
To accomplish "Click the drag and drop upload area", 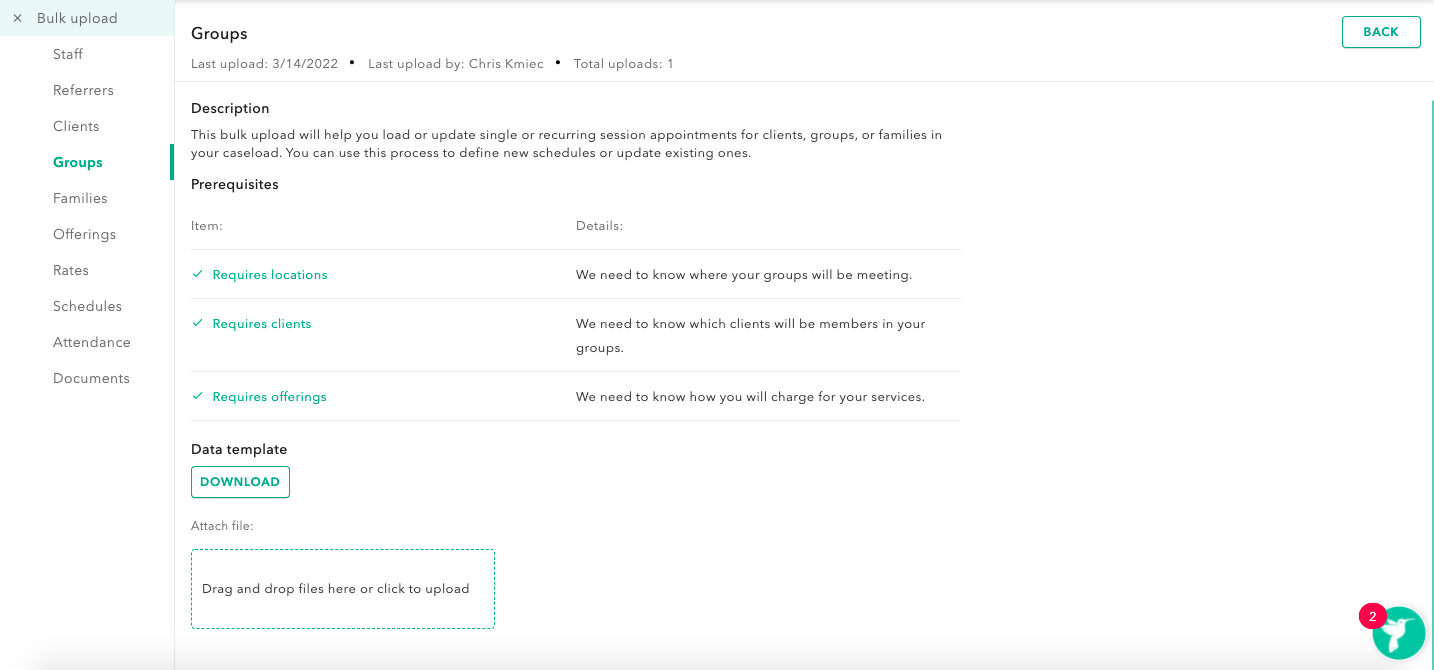I will pos(343,589).
